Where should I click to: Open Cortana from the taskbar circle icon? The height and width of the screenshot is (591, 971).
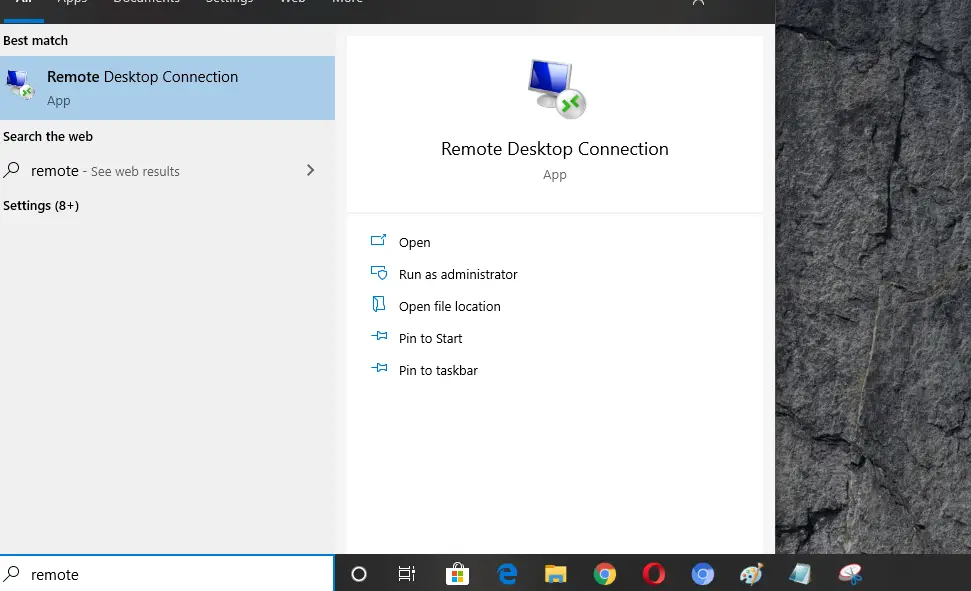pyautogui.click(x=359, y=574)
